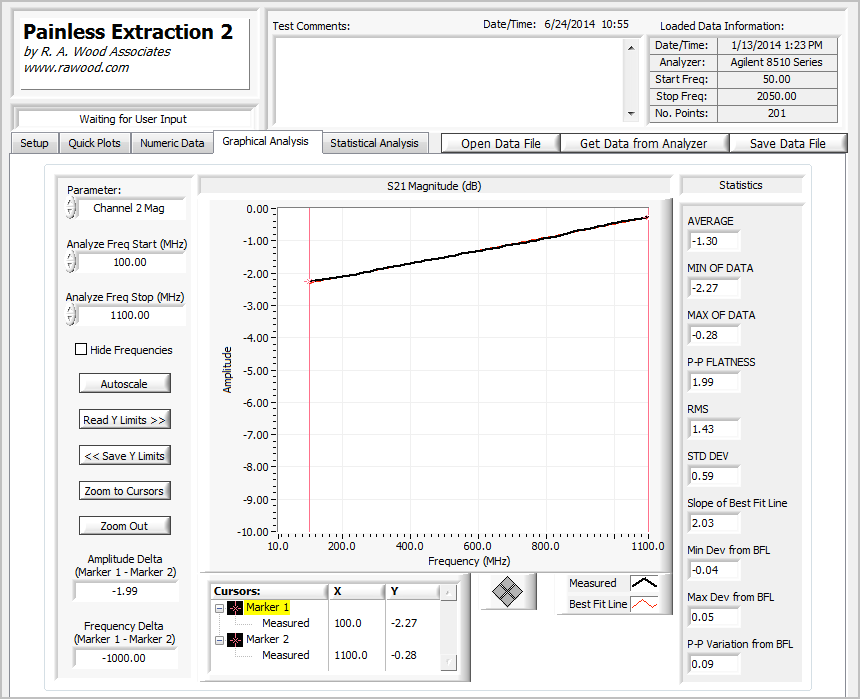Open the Setup tab
The height and width of the screenshot is (699, 860).
coord(34,143)
